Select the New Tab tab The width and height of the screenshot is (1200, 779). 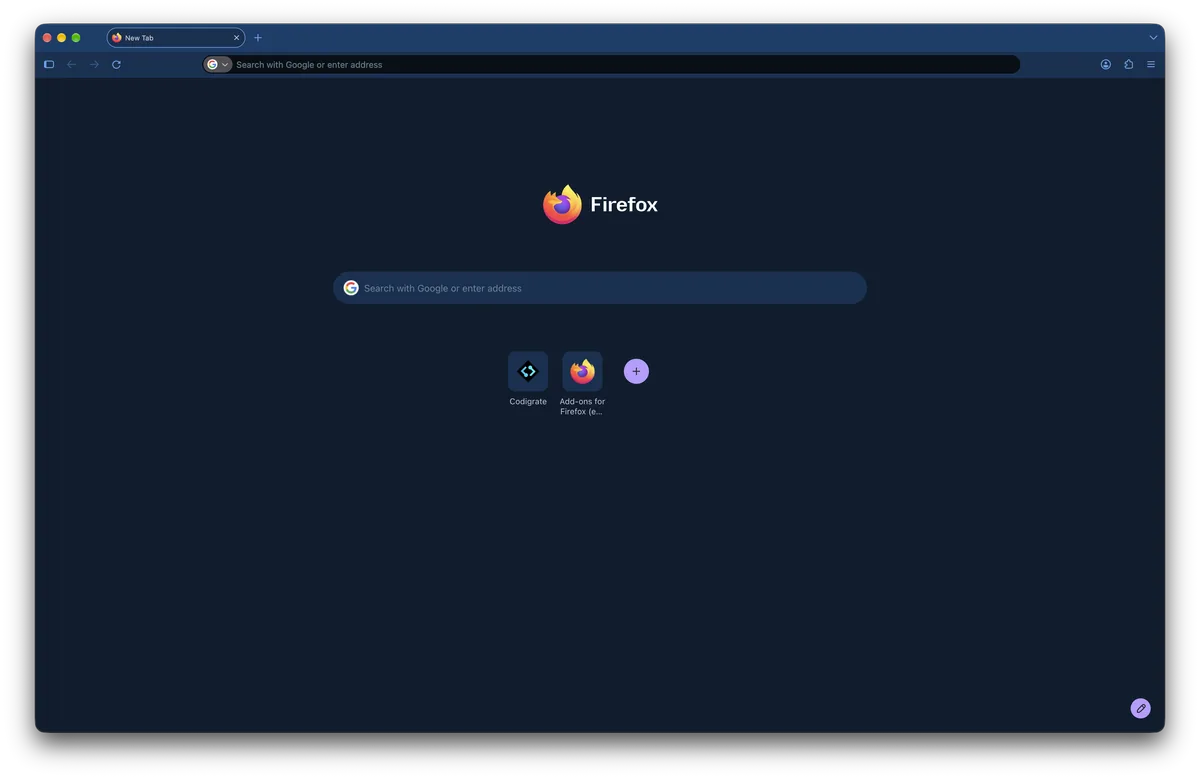[x=176, y=38]
